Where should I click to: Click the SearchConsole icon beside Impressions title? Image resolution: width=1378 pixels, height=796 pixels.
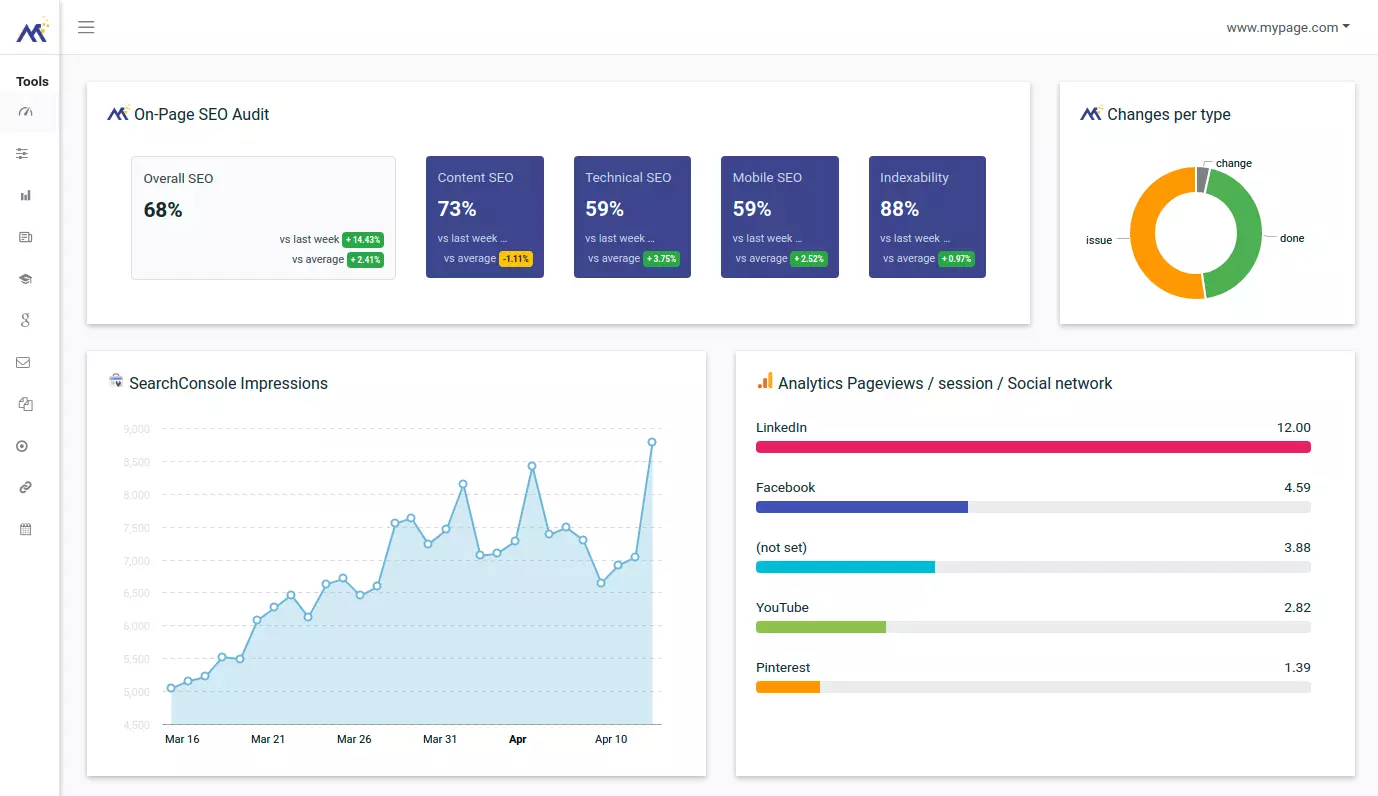click(x=116, y=381)
